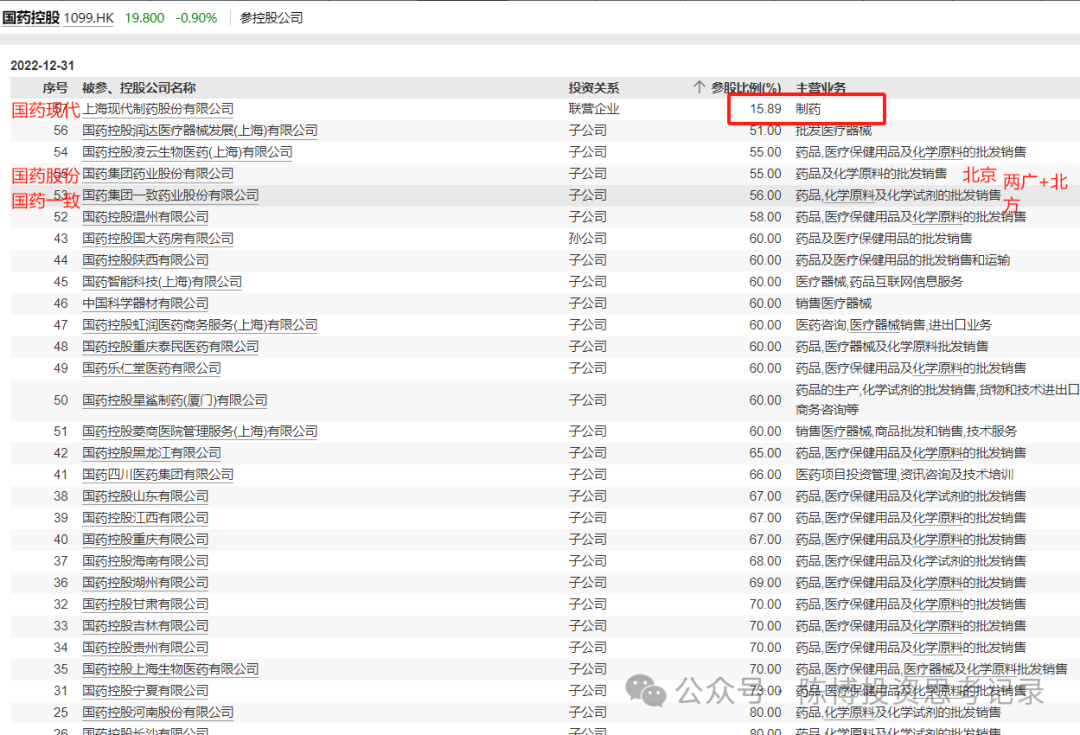Click 医疗器械,药品互联网信息服务 business text
Screen dimensions: 1080x735
pyautogui.click(x=879, y=282)
